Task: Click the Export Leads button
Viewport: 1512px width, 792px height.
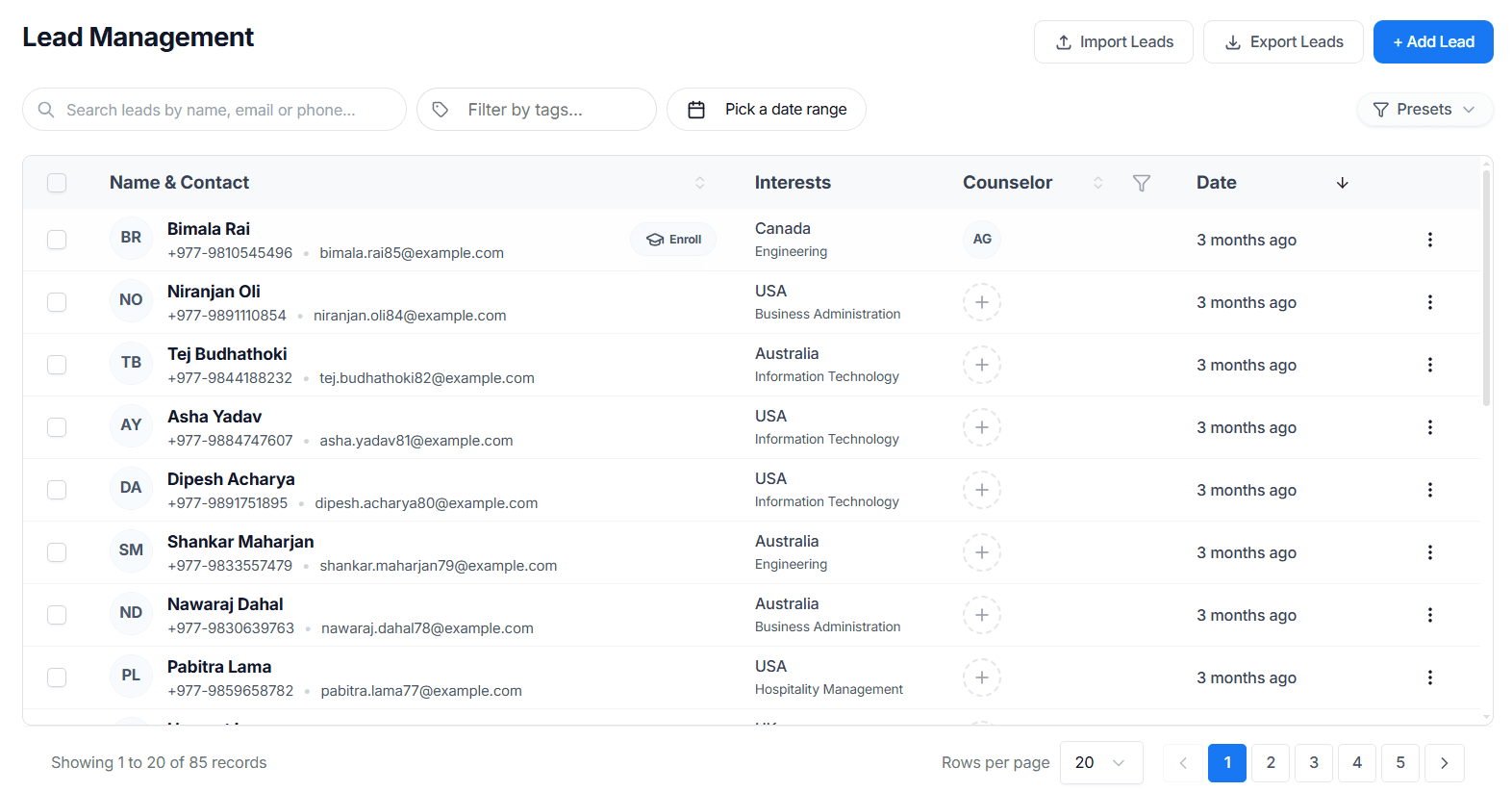Action: [1283, 42]
